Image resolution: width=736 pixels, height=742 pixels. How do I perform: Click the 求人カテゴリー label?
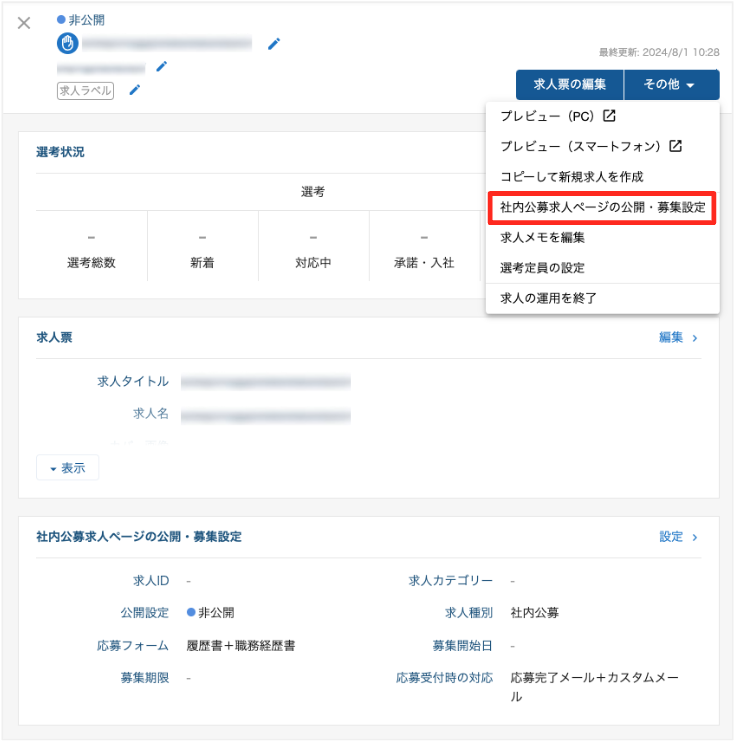click(x=451, y=581)
